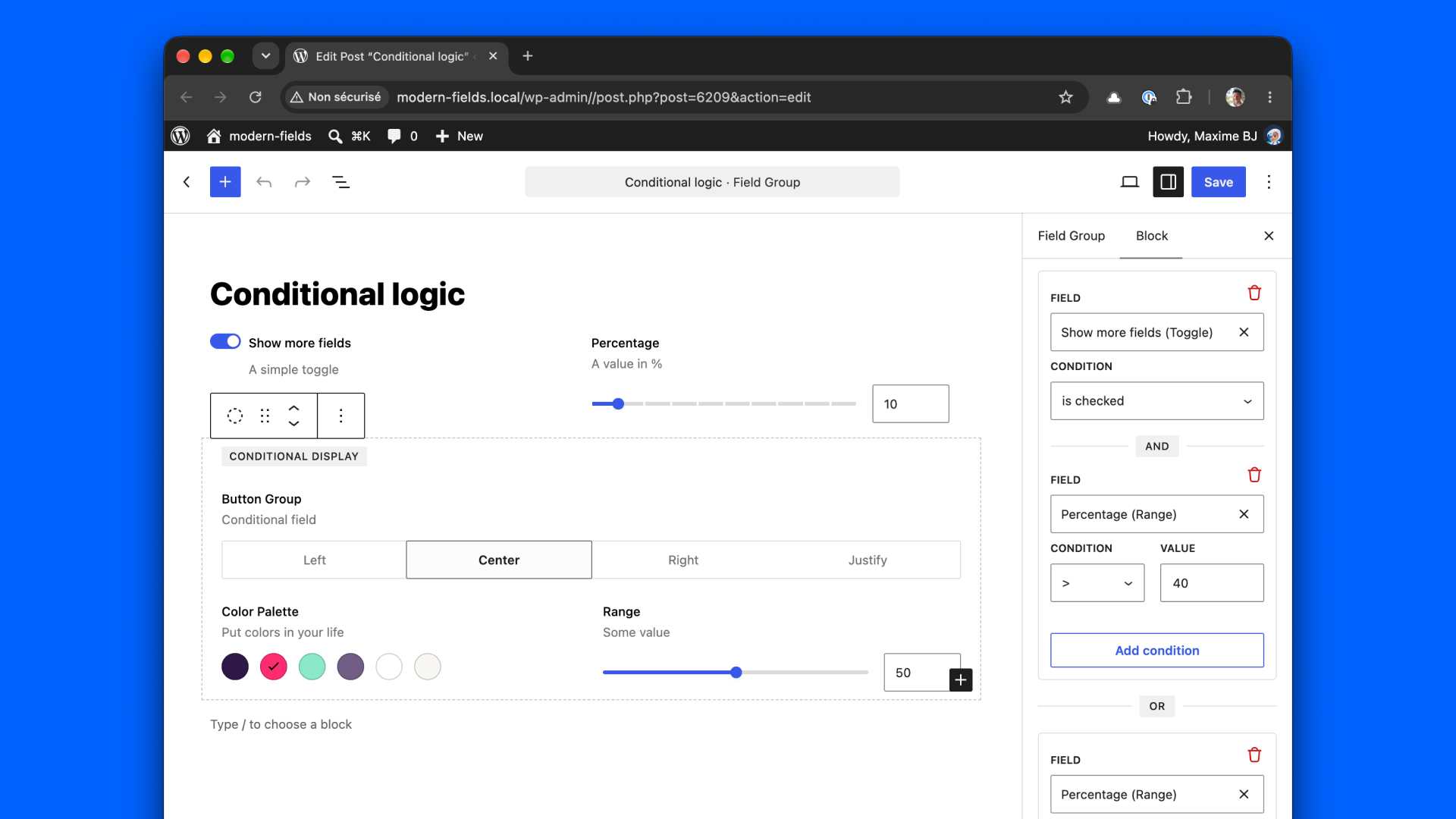
Task: Click the blue block inserter plus button
Action: point(225,182)
